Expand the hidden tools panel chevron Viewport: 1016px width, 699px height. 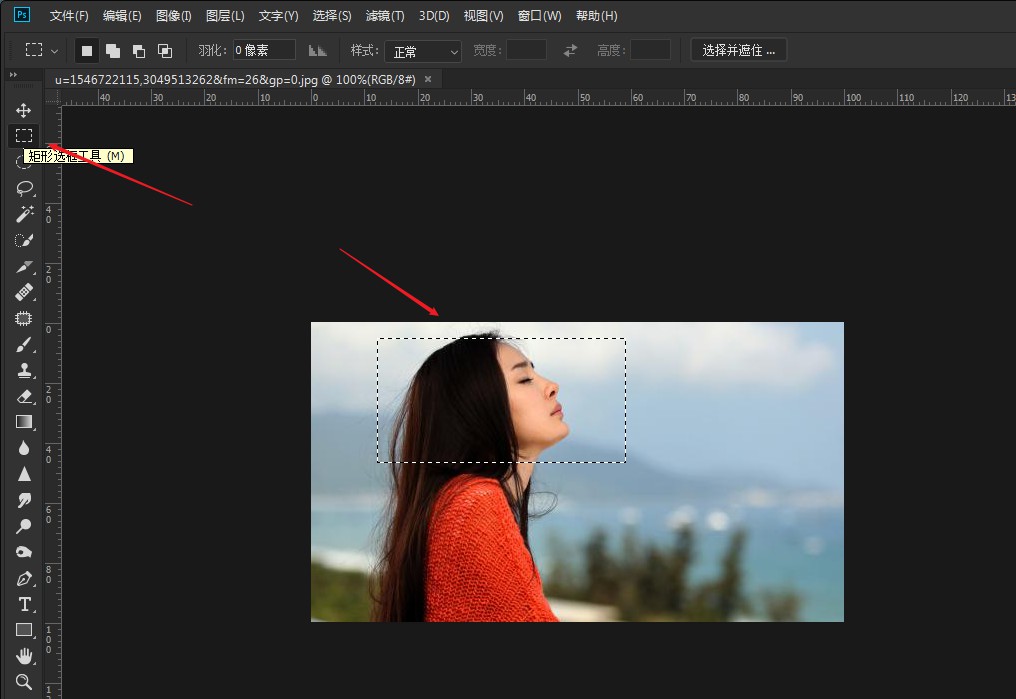pyautogui.click(x=13, y=74)
